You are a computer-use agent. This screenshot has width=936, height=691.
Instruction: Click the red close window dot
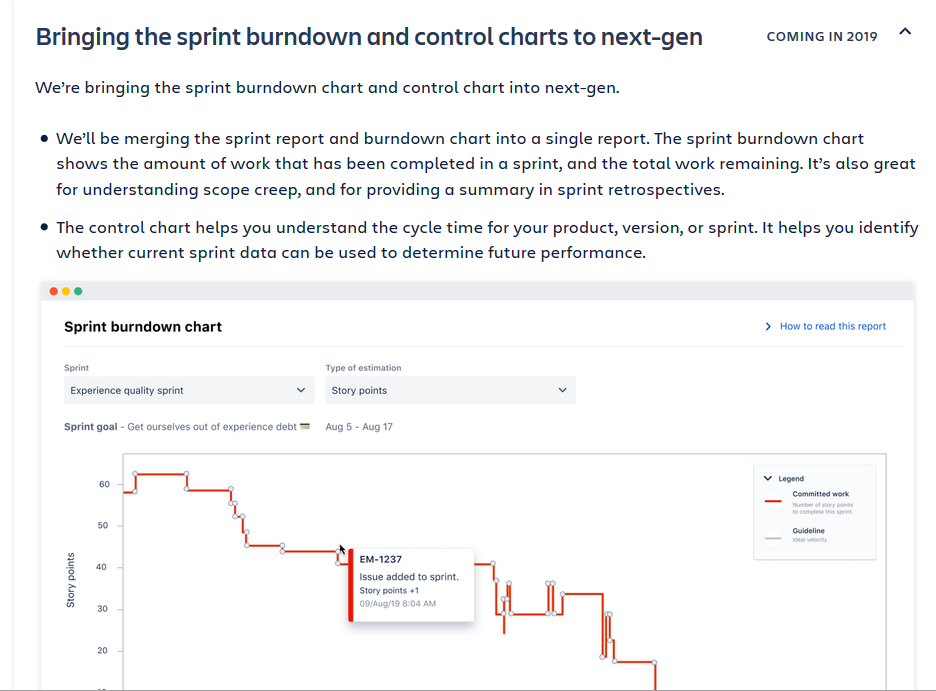[x=54, y=291]
